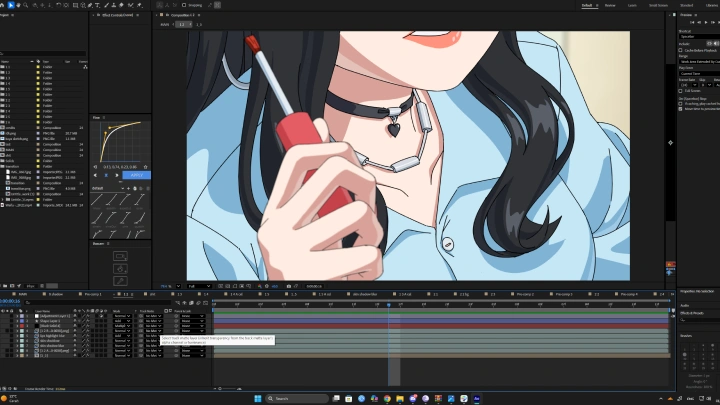The width and height of the screenshot is (720, 405).
Task: Click the current time indicator playhead
Action: pyautogui.click(x=388, y=304)
